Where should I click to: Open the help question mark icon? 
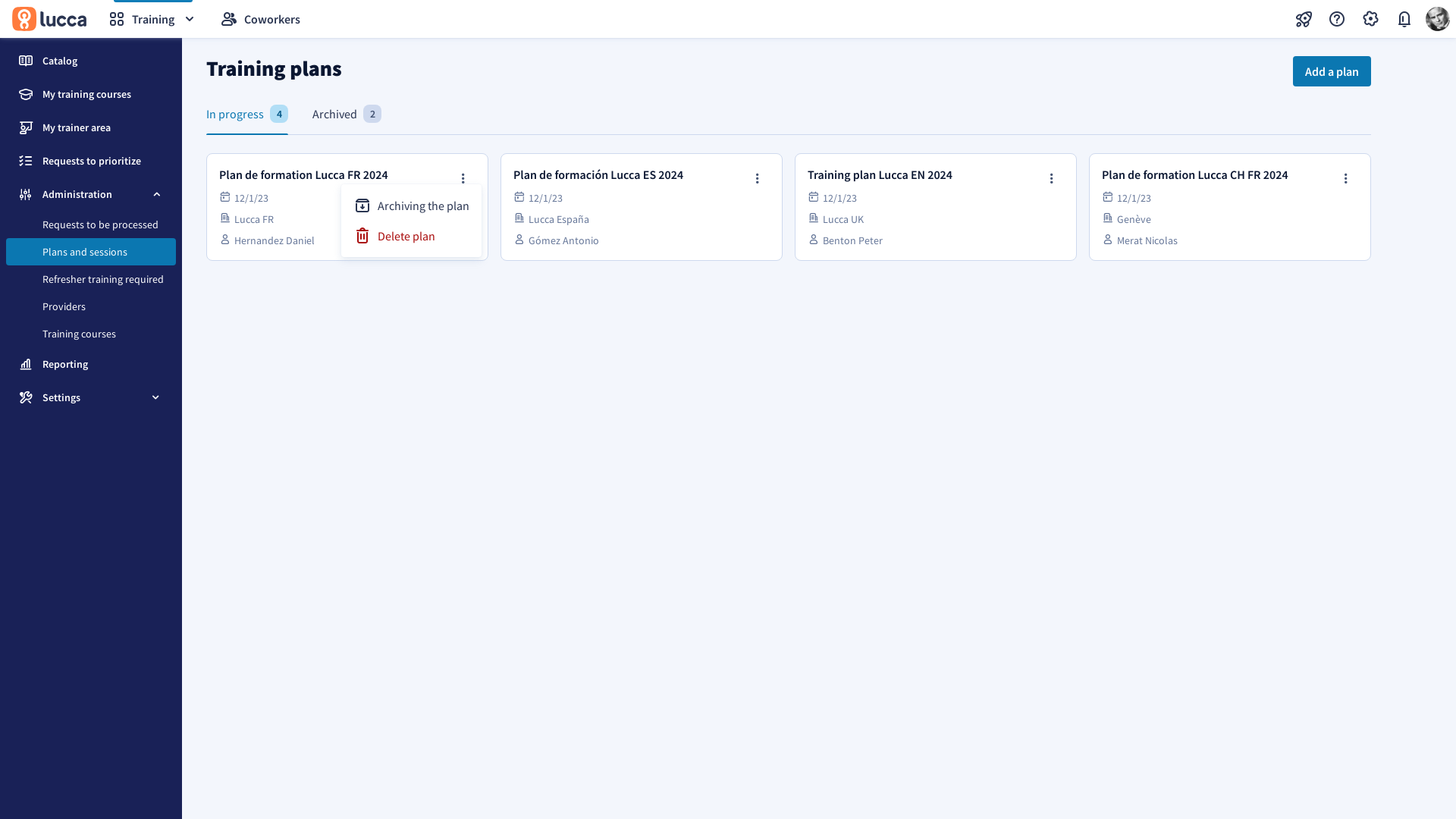click(x=1337, y=19)
